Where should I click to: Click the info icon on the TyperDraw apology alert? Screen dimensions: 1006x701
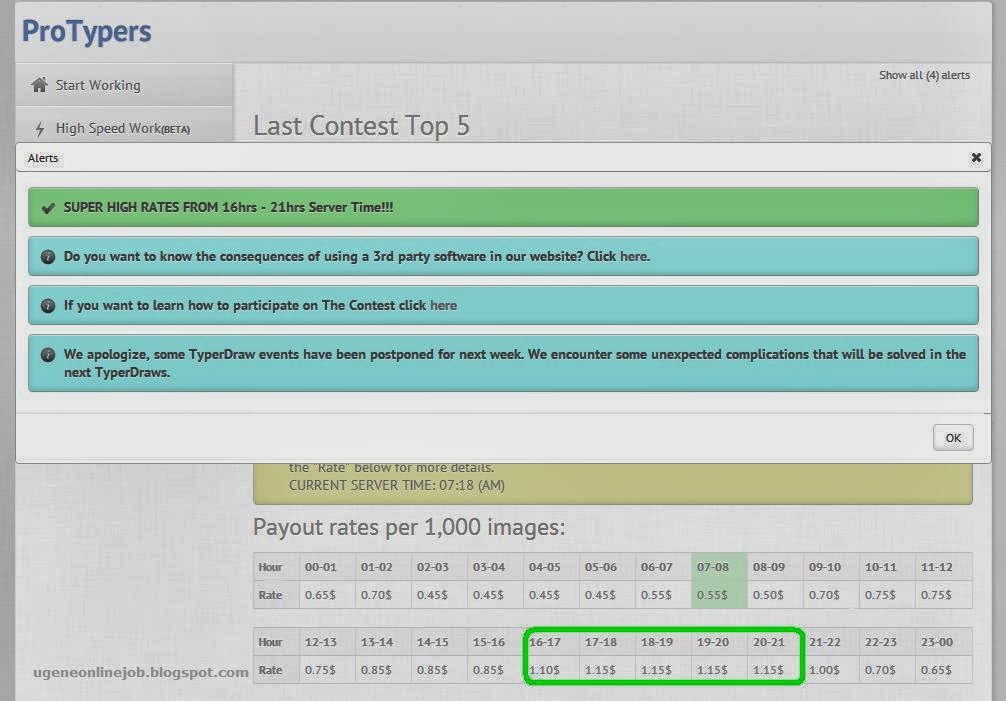point(47,354)
